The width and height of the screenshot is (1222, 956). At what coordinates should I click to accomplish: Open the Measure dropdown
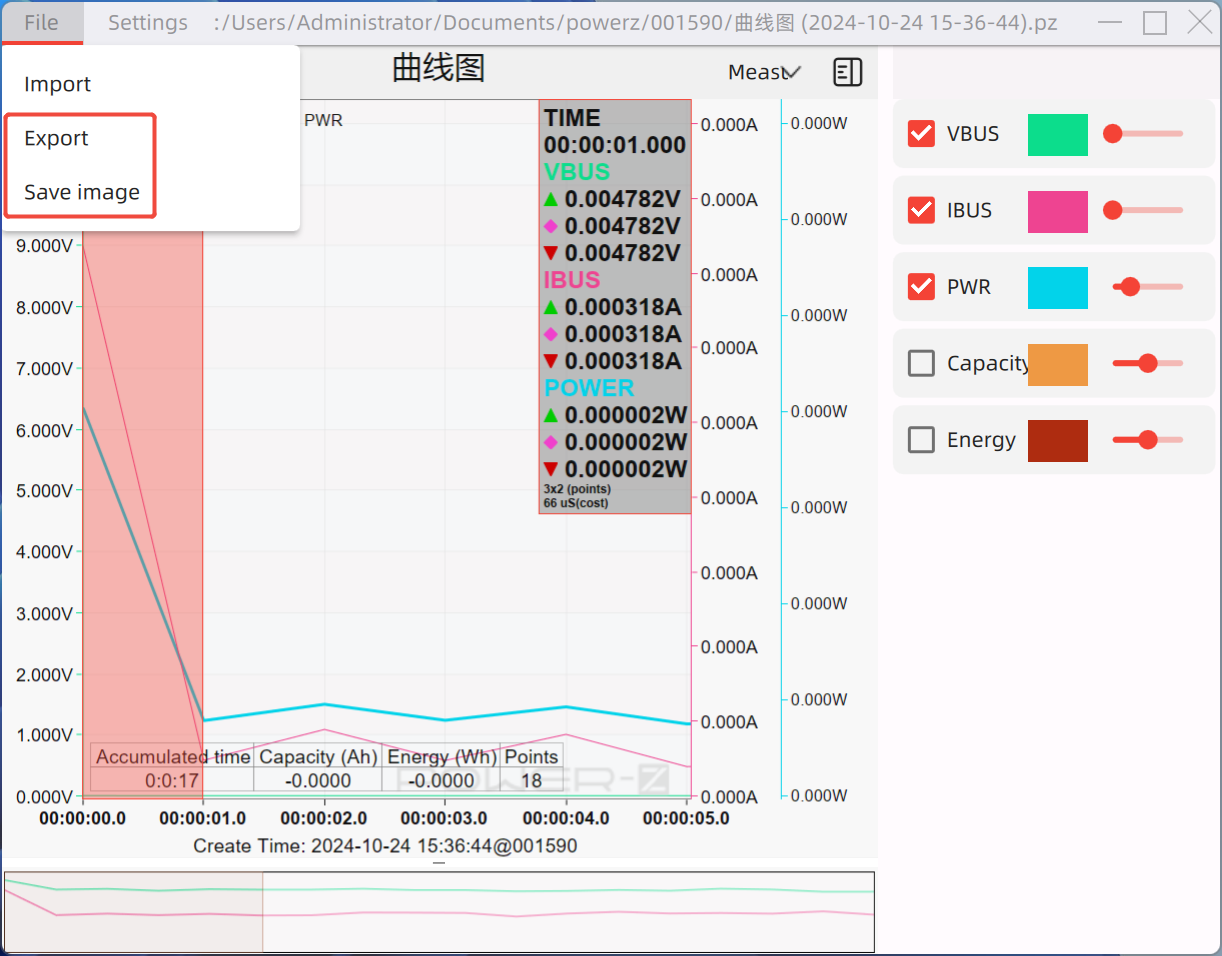pos(765,72)
